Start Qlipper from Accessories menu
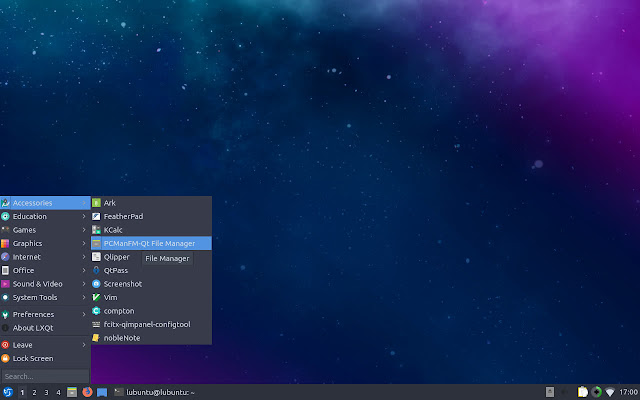Screen dimensions: 640x400 (151, 257)
